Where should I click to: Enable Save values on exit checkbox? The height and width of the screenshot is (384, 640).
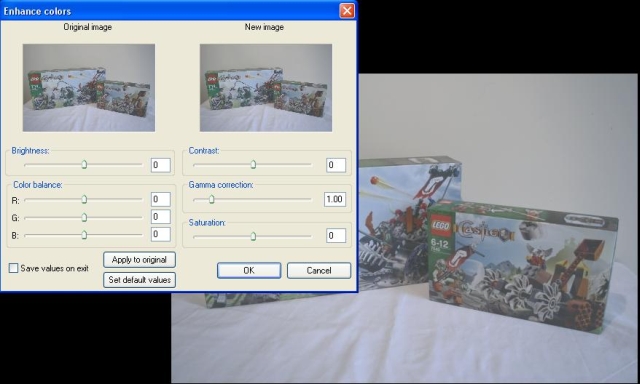pyautogui.click(x=13, y=268)
